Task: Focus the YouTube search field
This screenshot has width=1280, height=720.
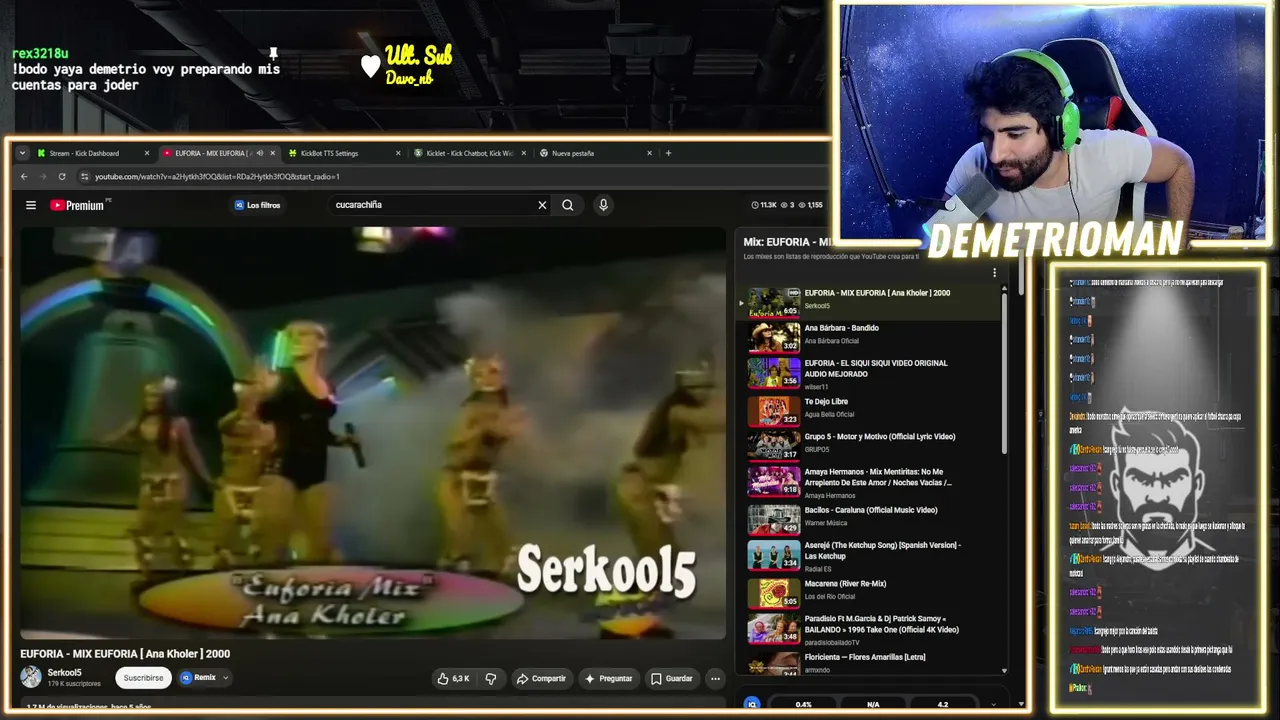Action: [432, 205]
